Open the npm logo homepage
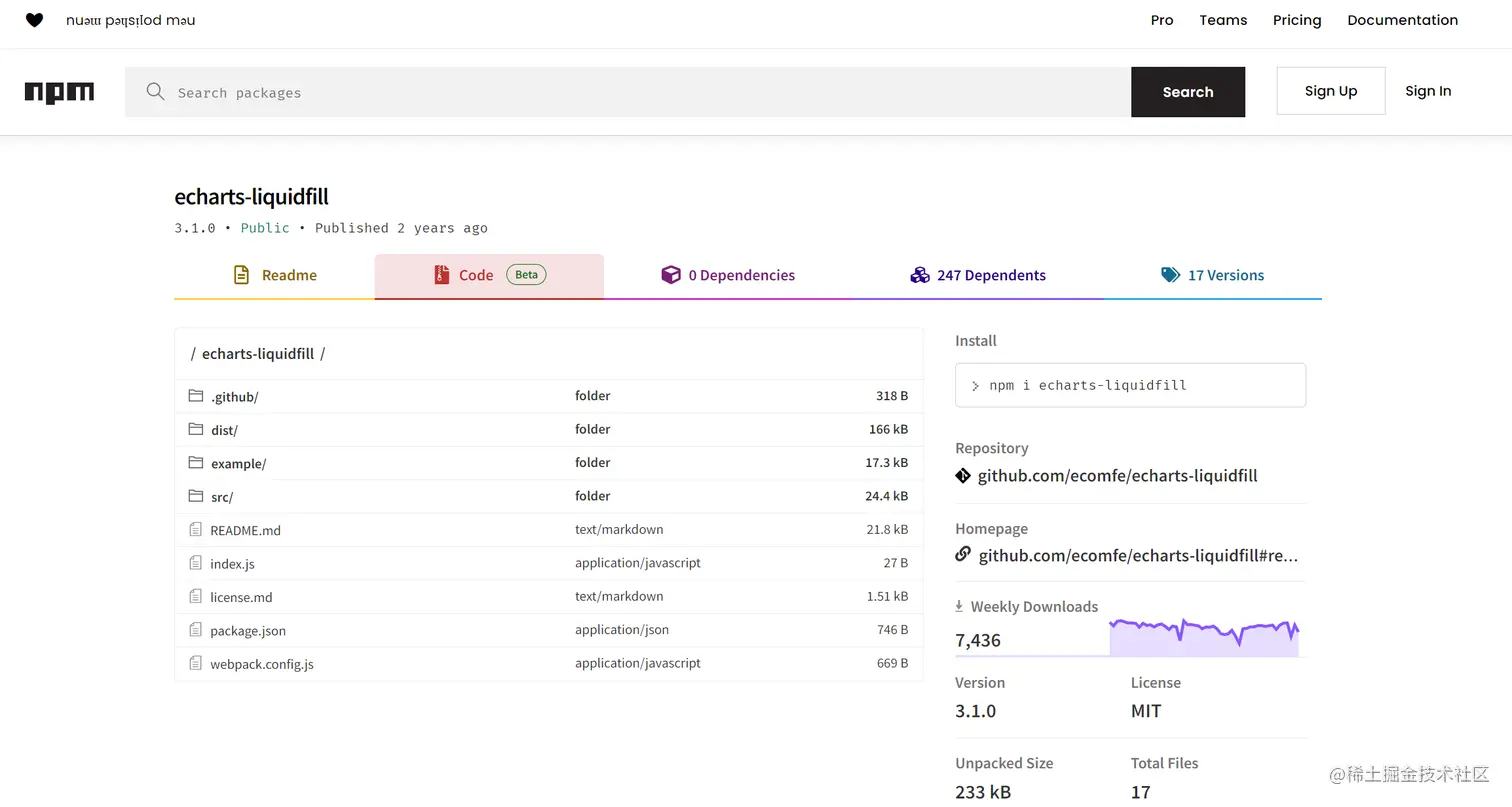This screenshot has height=807, width=1512. (x=59, y=93)
